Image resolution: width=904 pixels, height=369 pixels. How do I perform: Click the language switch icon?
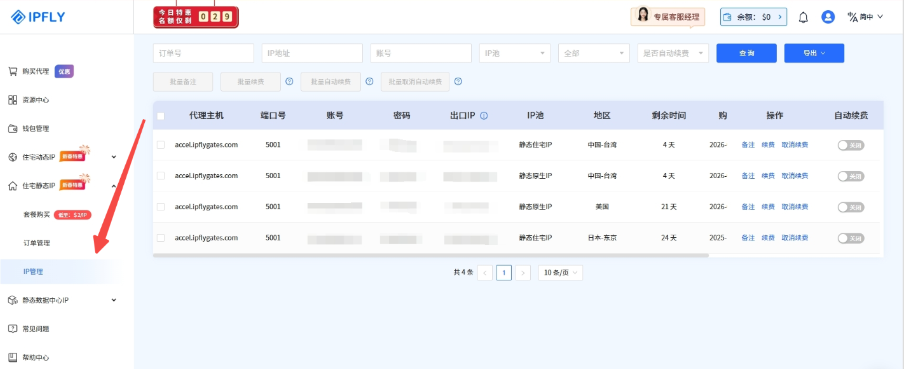click(852, 17)
